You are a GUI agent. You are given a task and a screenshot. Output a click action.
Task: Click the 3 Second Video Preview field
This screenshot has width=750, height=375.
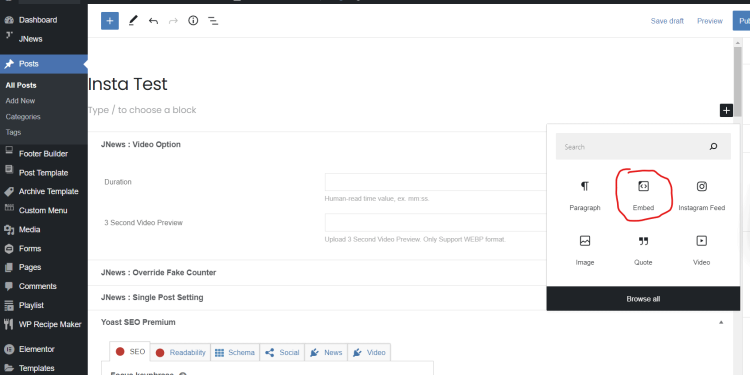[x=435, y=223]
